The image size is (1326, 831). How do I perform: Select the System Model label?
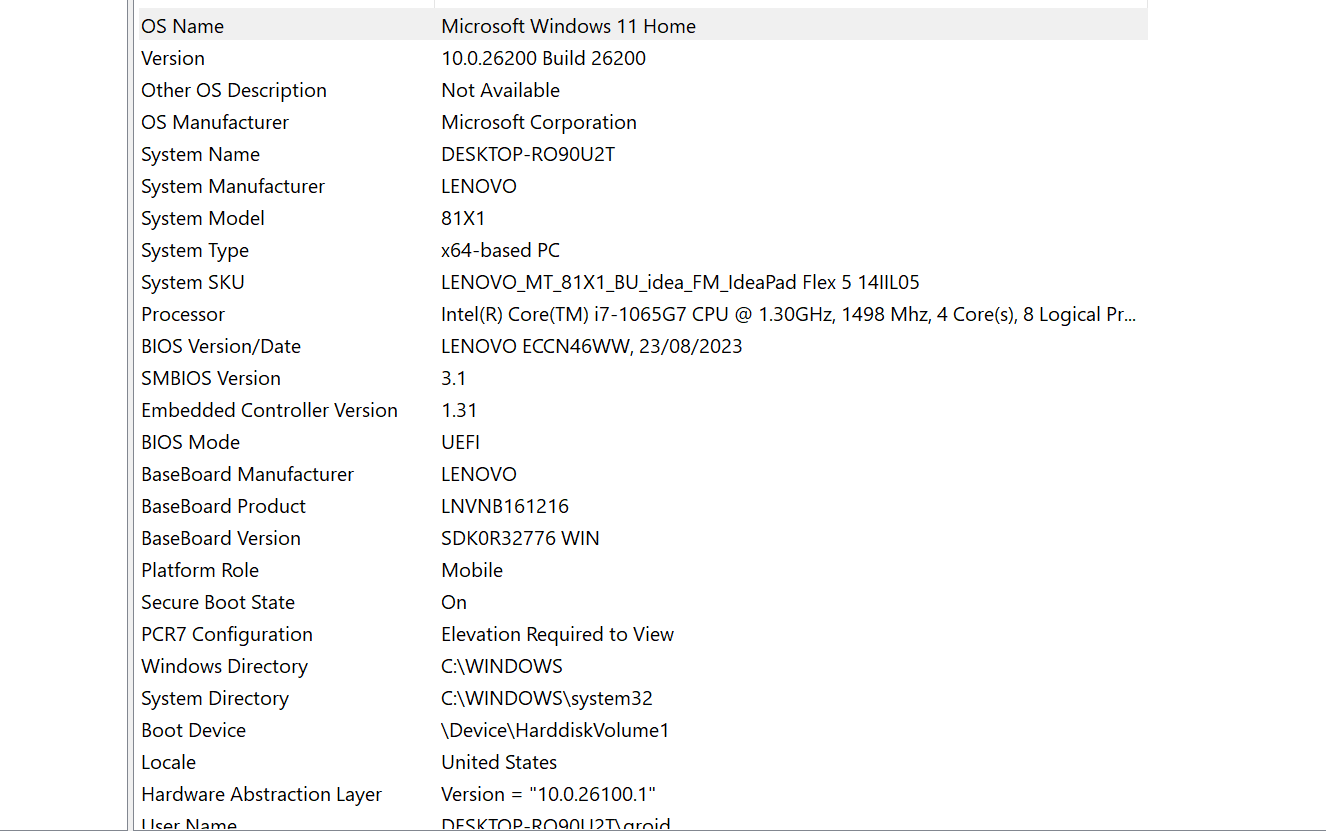pyautogui.click(x=203, y=218)
